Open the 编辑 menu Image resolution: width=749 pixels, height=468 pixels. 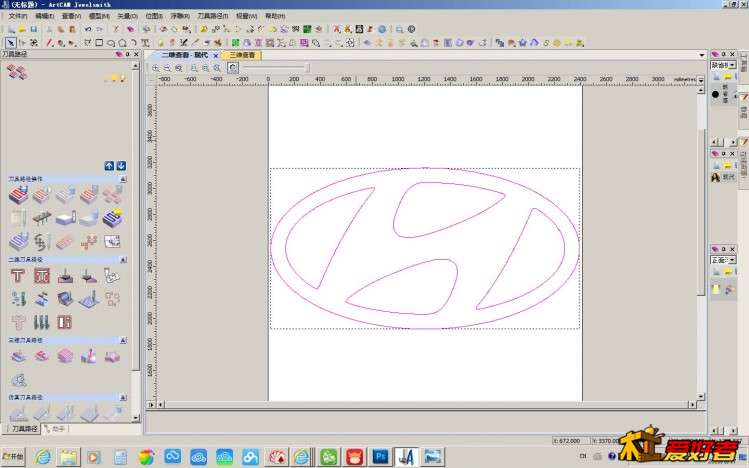[44, 16]
